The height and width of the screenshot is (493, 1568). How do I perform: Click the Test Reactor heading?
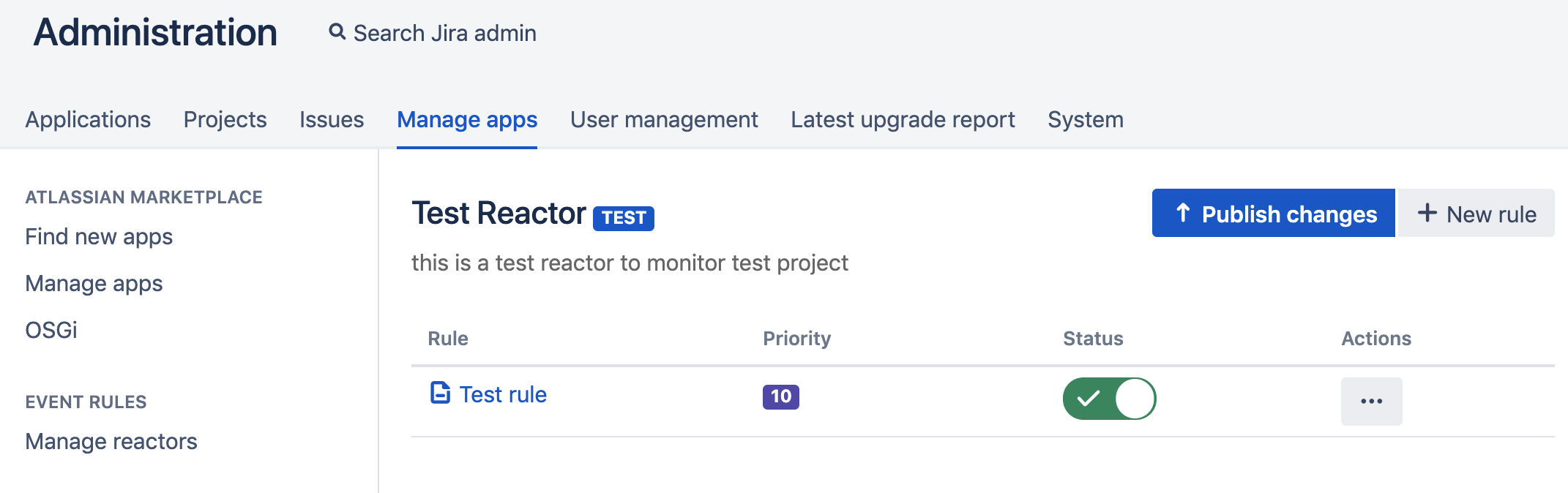(x=499, y=214)
